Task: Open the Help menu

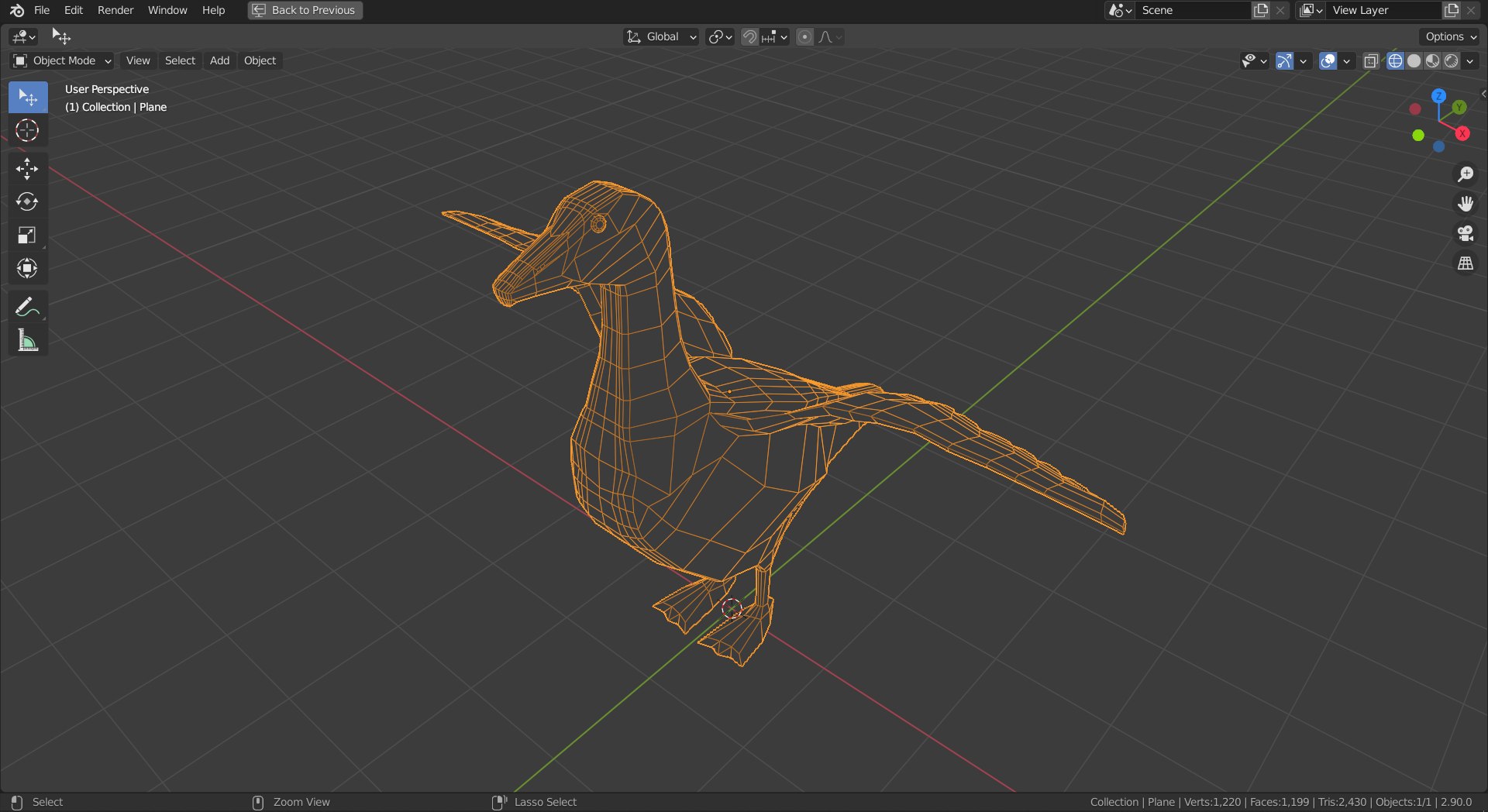Action: click(x=213, y=10)
